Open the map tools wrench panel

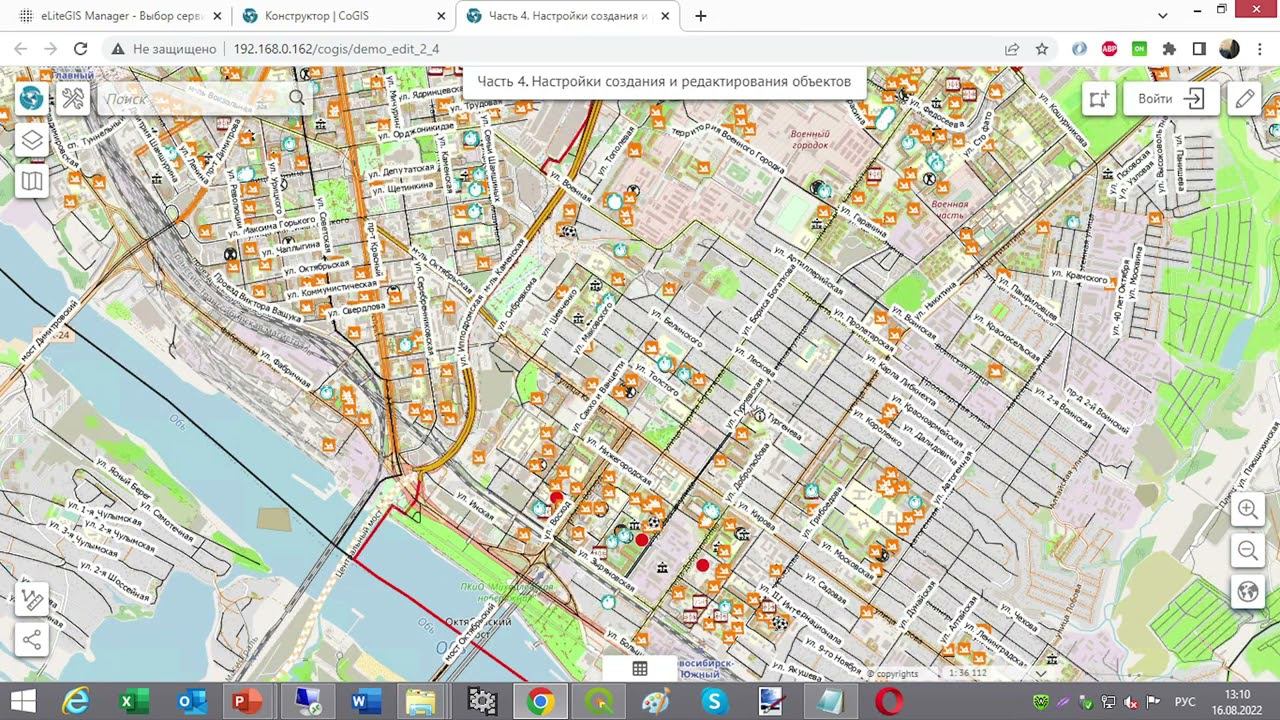coord(74,98)
